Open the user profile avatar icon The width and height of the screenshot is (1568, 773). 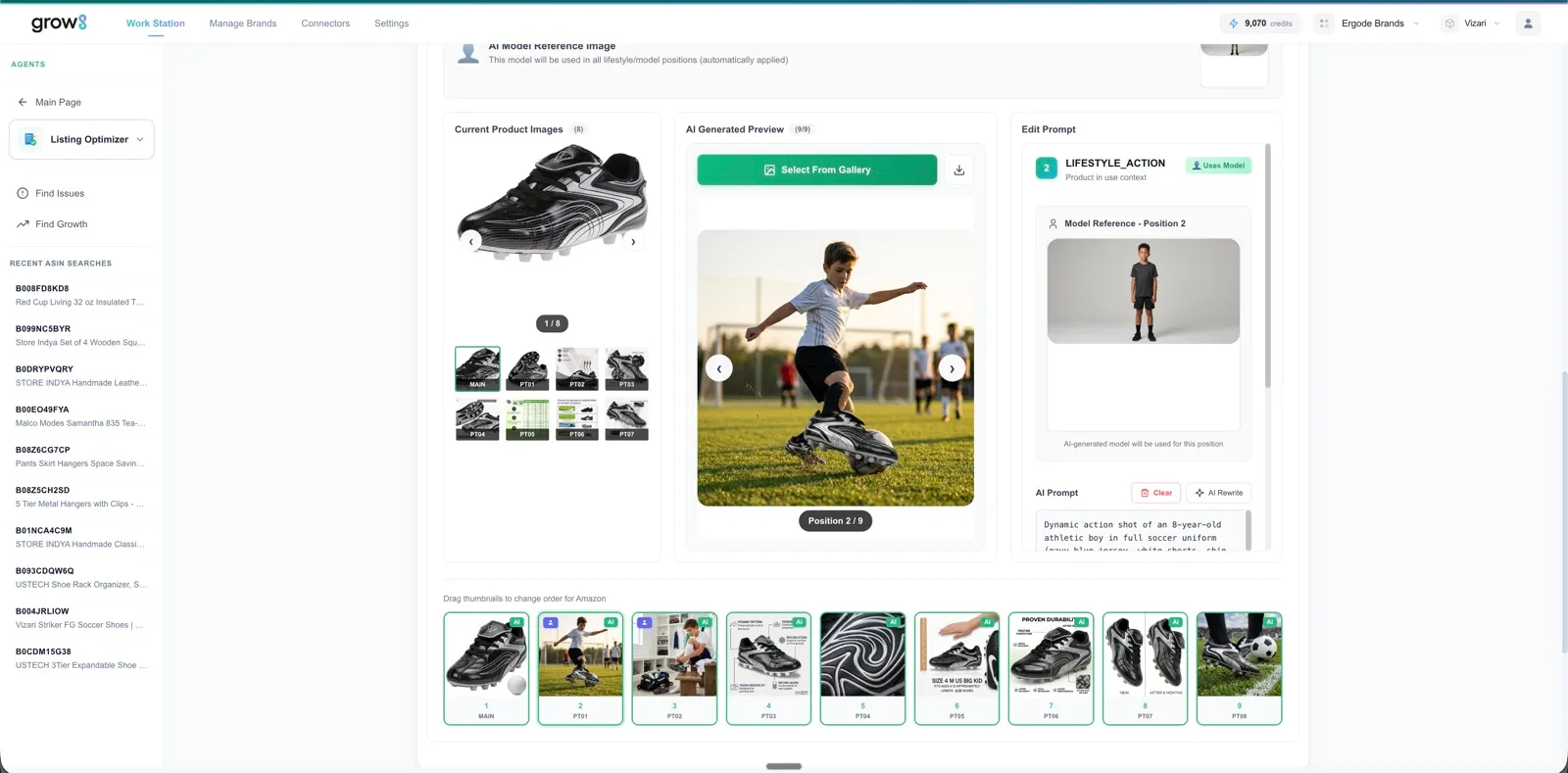pos(1528,24)
